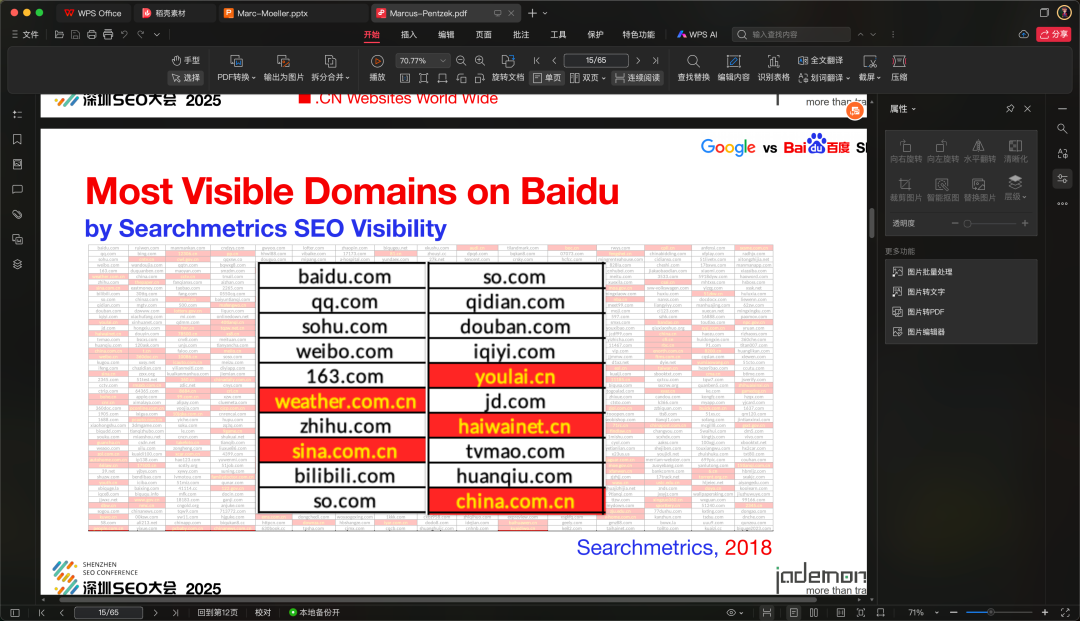
Task: Go to first page in toolbar
Action: (x=537, y=61)
